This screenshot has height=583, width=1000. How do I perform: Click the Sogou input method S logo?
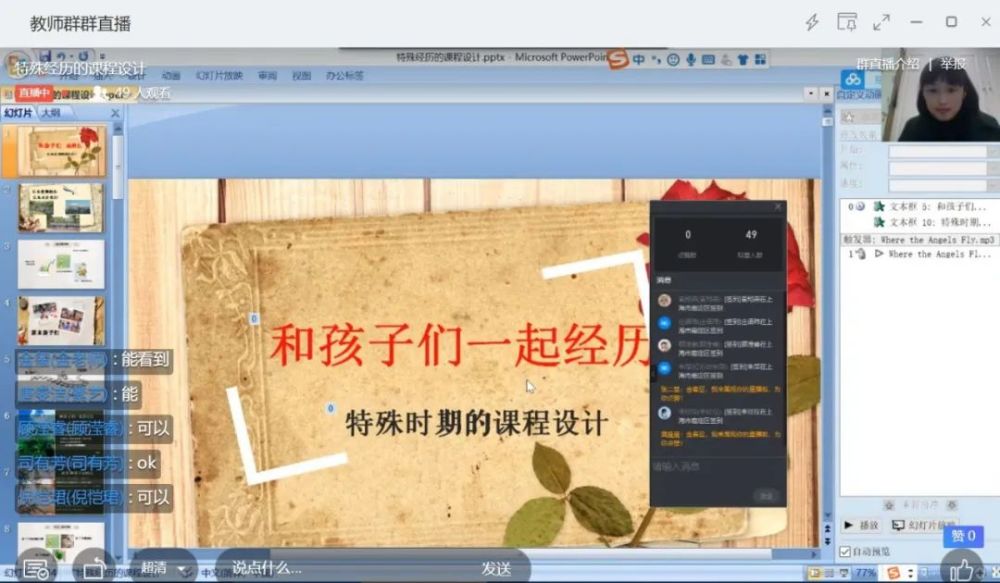click(617, 59)
